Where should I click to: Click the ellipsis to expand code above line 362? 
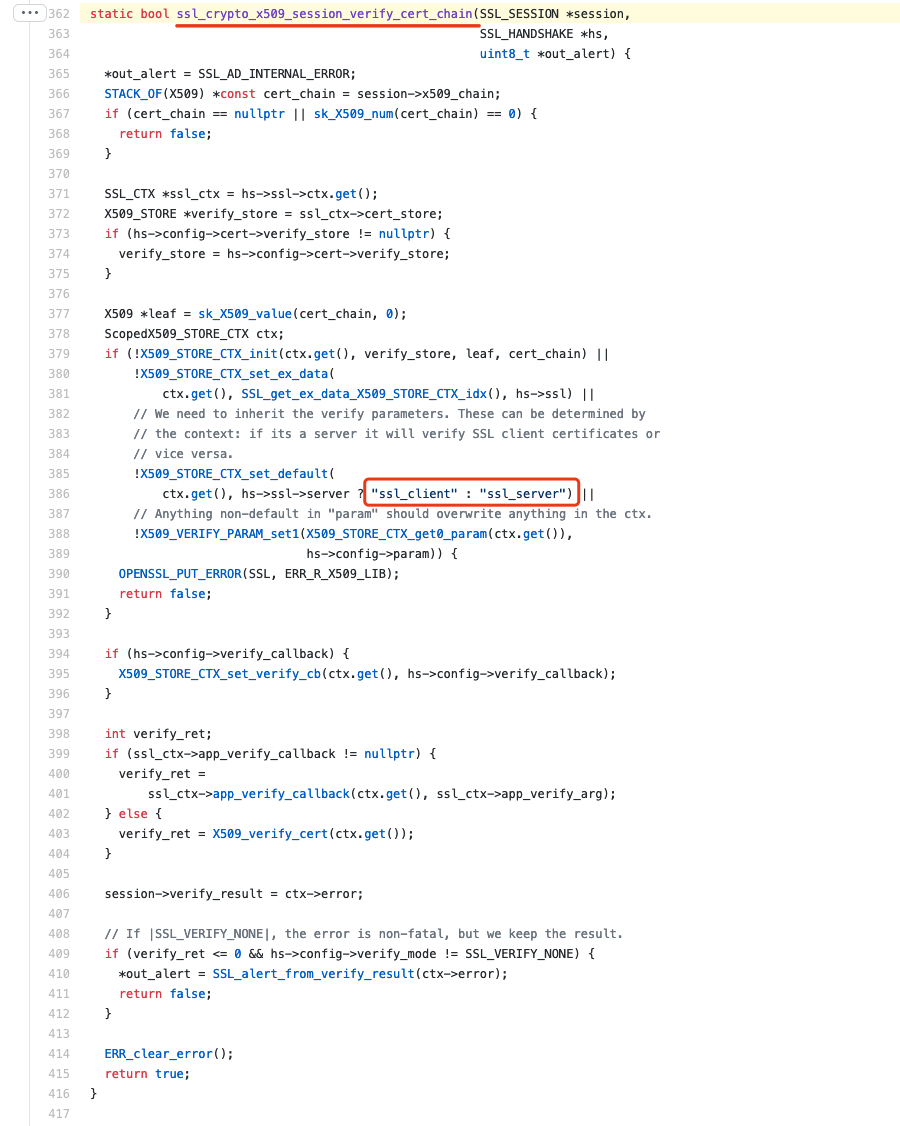tap(27, 13)
